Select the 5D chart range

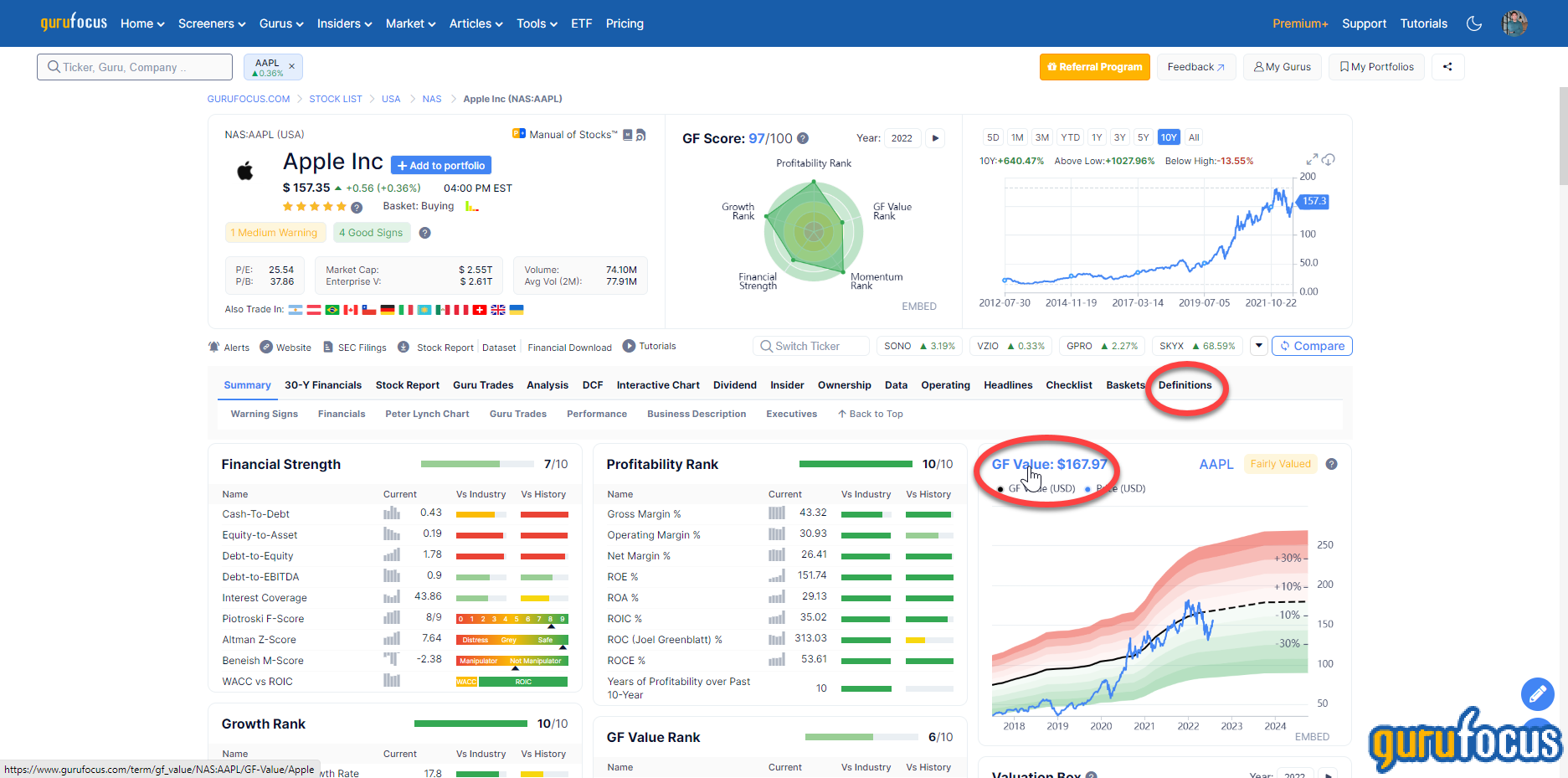coord(993,137)
